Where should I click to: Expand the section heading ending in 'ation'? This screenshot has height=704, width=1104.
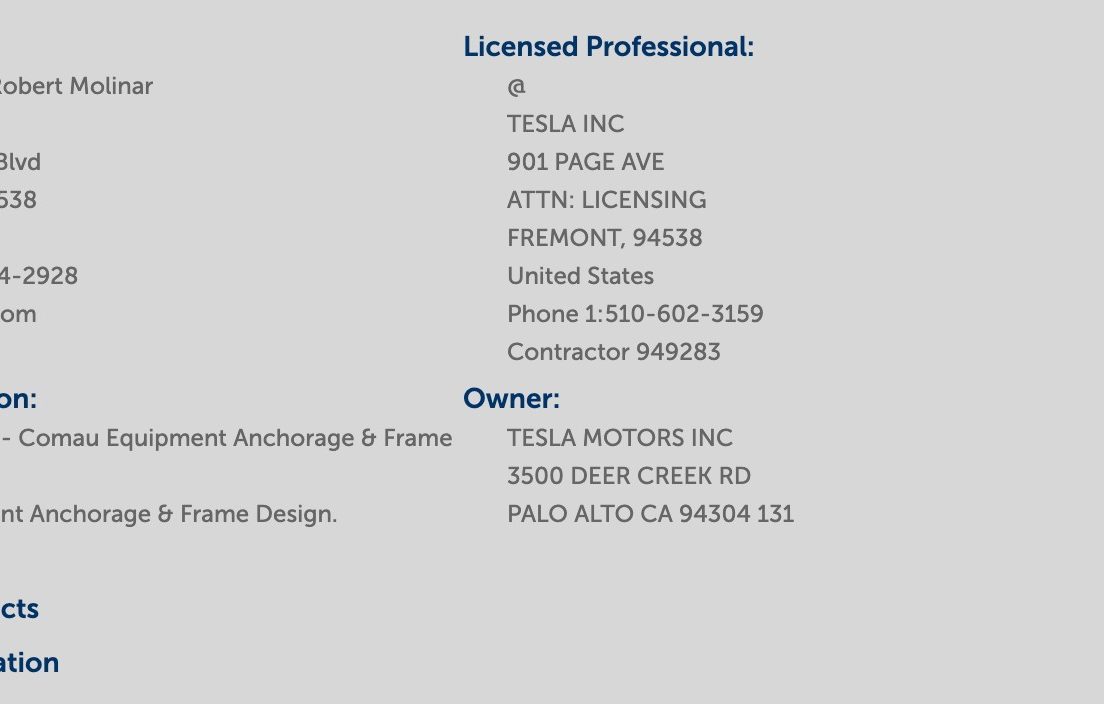[29, 662]
